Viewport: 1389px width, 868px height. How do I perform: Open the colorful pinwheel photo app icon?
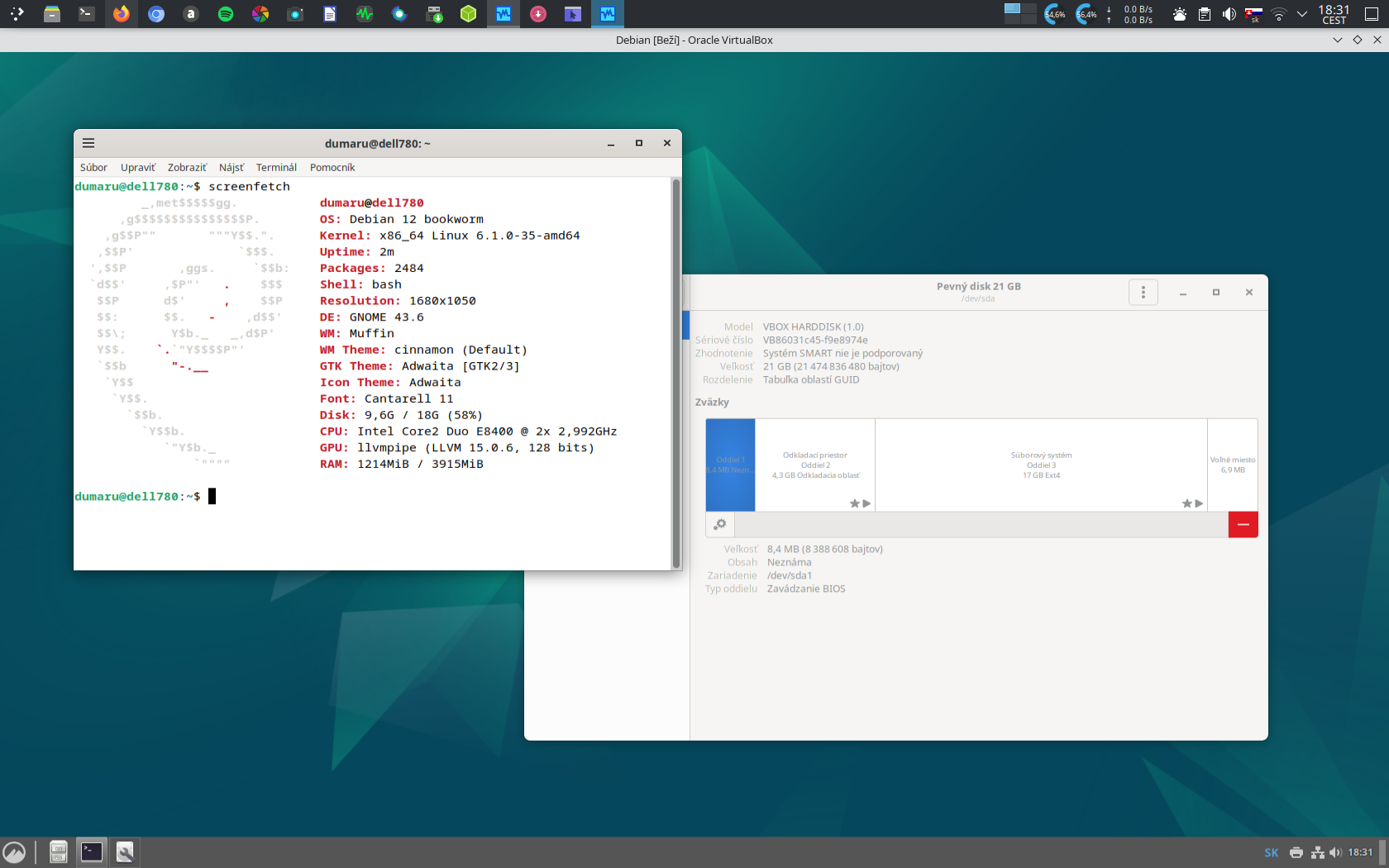coord(260,14)
